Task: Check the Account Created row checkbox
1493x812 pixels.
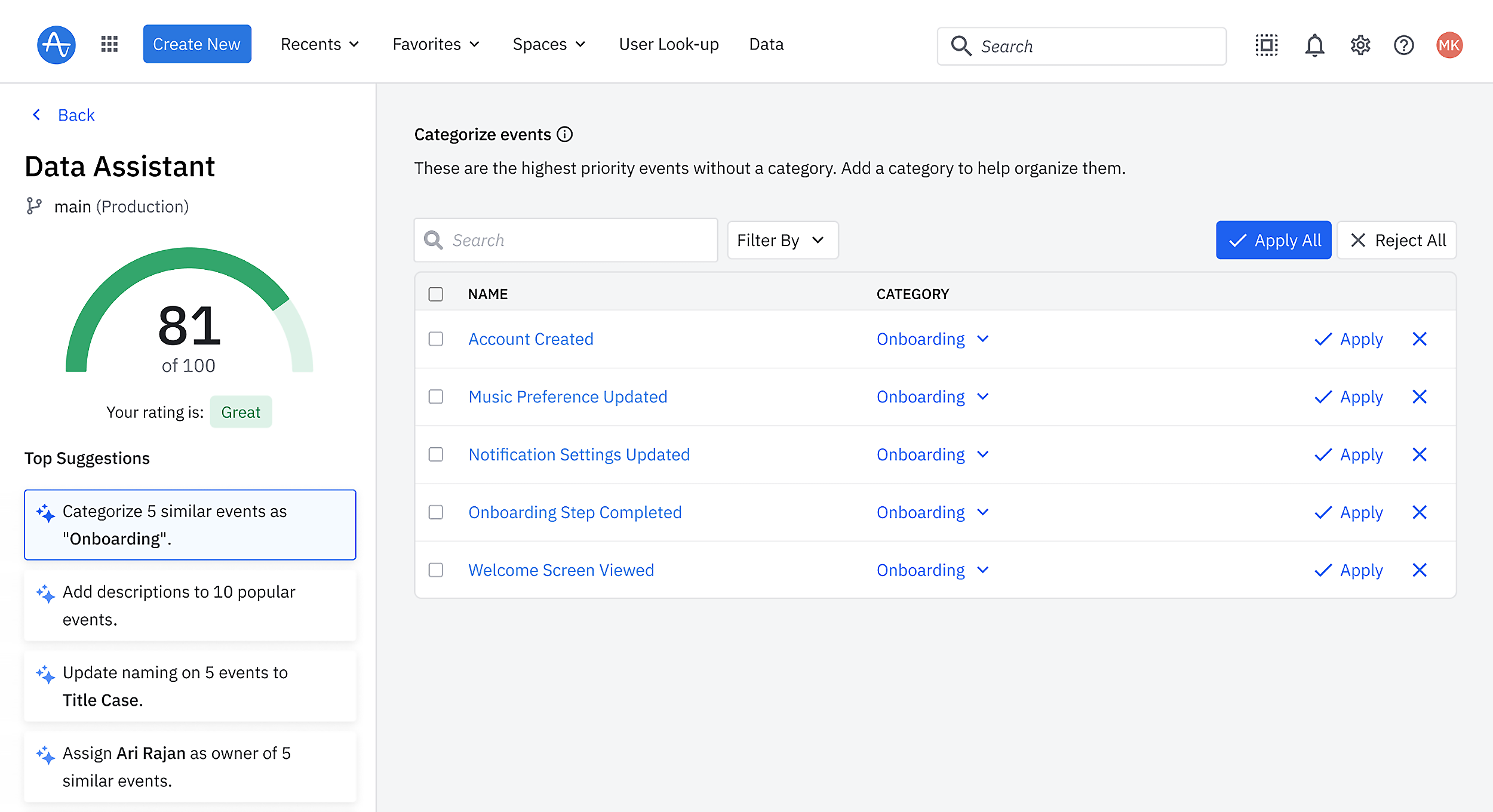Action: (435, 339)
